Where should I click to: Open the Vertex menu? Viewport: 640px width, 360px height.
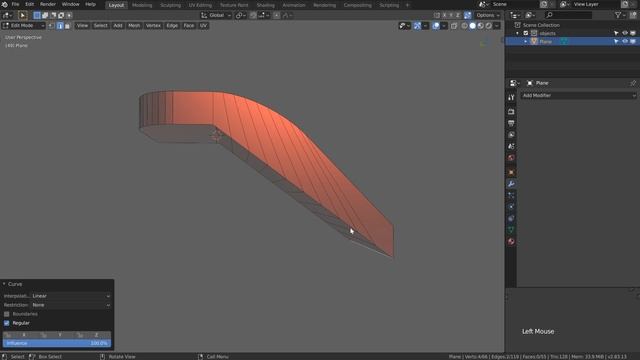(153, 26)
